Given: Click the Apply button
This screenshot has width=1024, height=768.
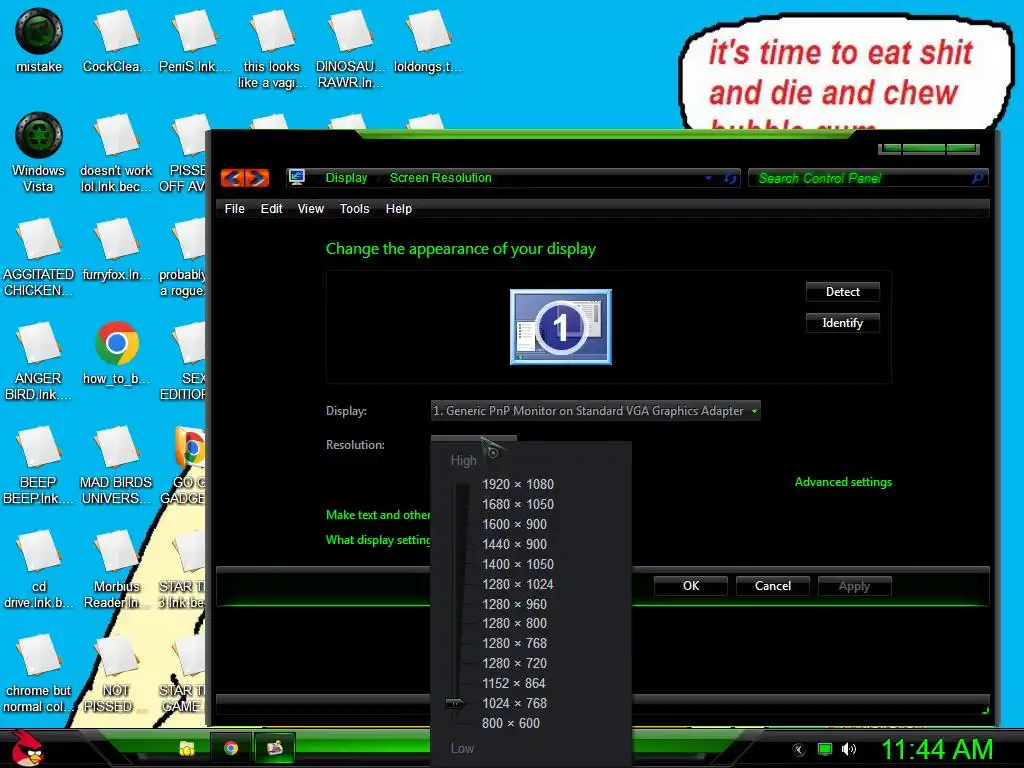Looking at the screenshot, I should (854, 586).
